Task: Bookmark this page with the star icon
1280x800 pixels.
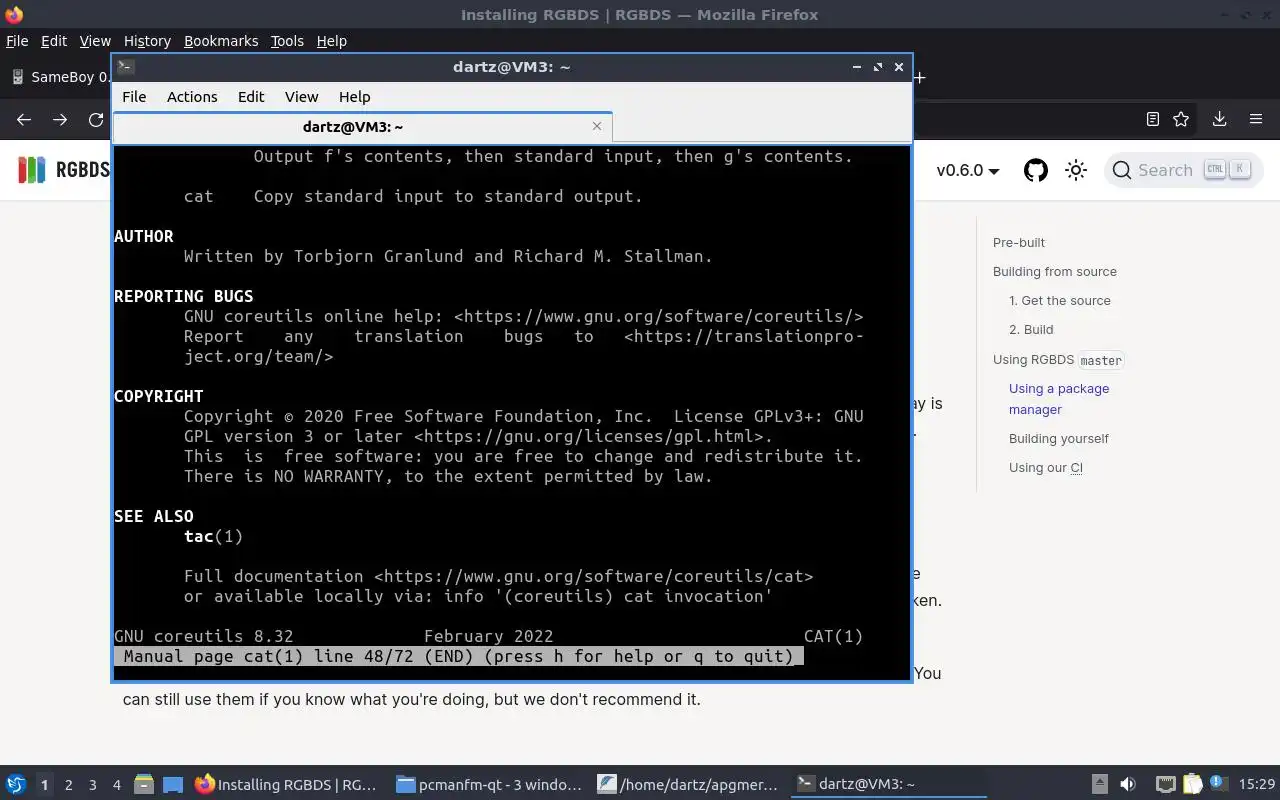Action: coord(1181,119)
